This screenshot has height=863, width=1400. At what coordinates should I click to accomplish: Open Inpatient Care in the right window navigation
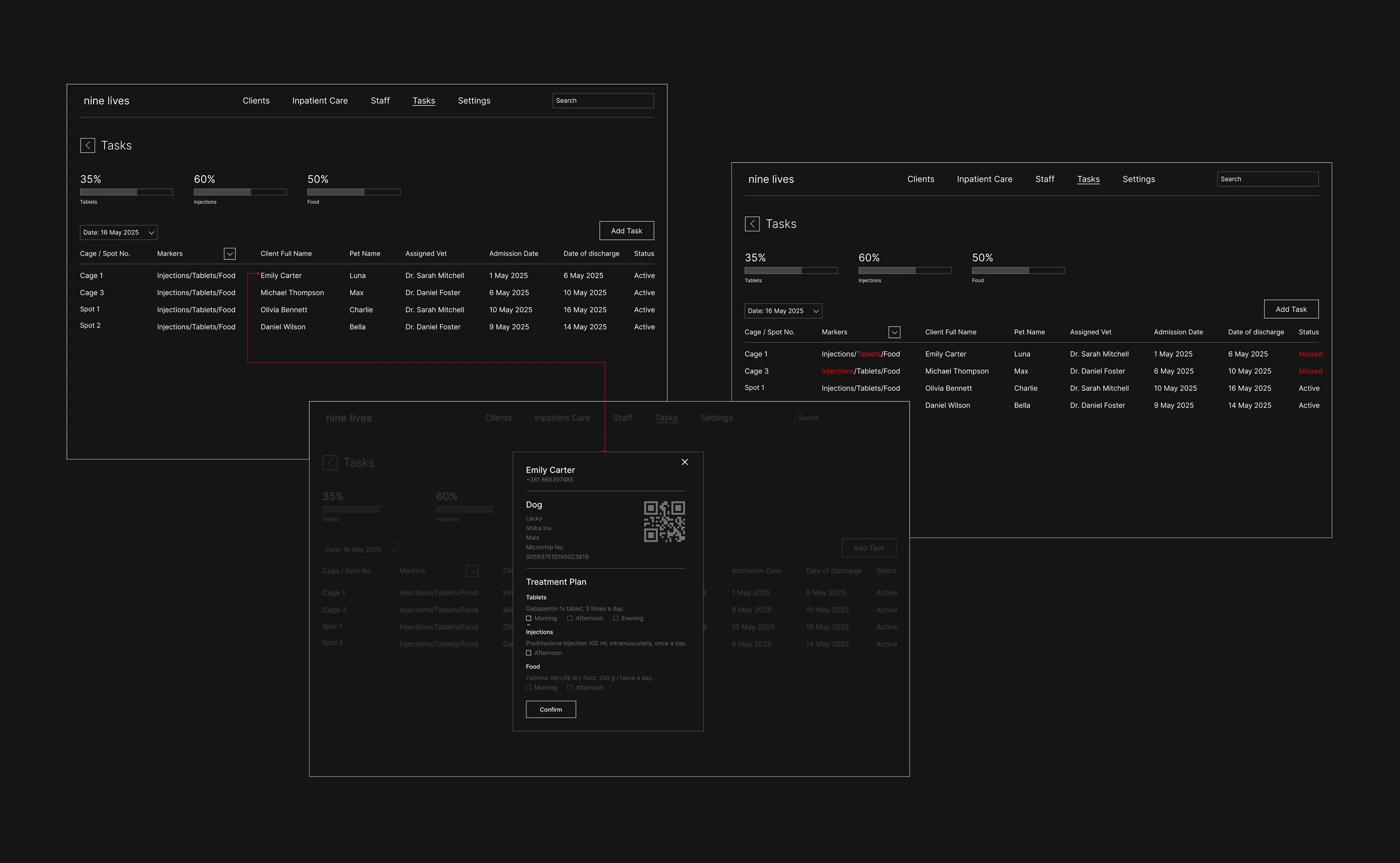985,179
